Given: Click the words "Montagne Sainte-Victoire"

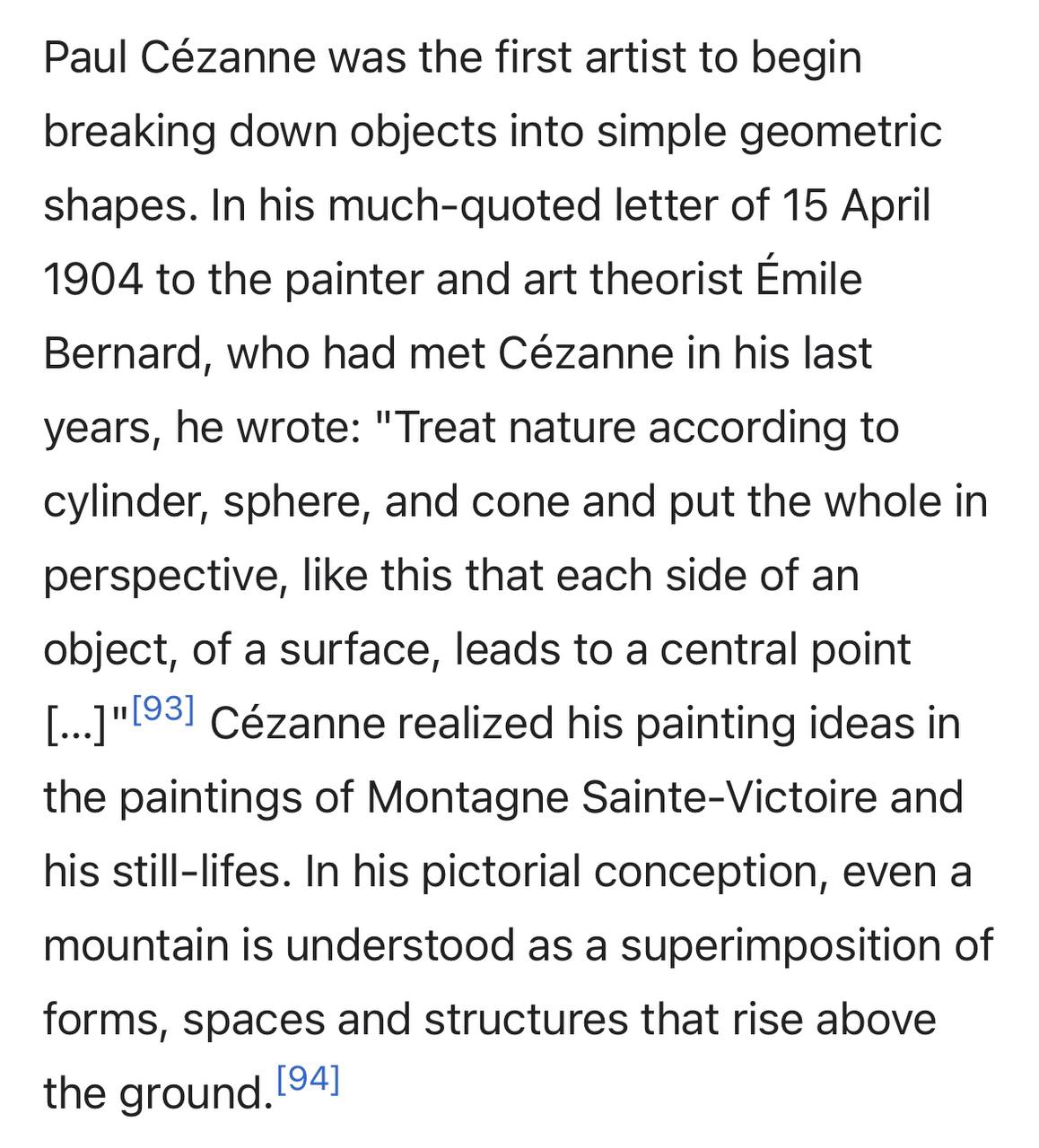Looking at the screenshot, I should coord(665,797).
